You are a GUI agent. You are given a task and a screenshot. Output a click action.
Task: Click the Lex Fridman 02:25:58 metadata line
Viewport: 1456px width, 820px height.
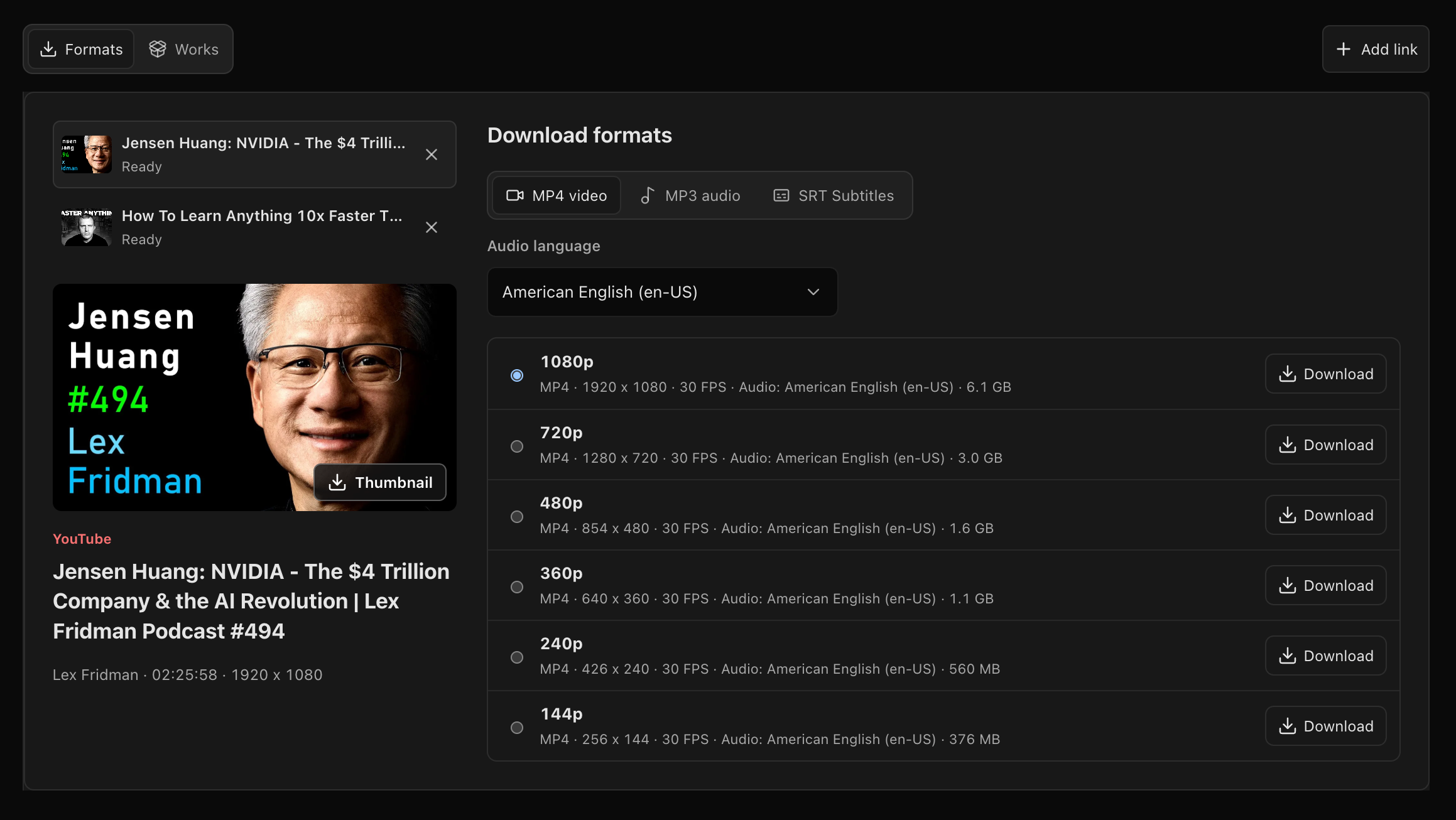(x=187, y=675)
